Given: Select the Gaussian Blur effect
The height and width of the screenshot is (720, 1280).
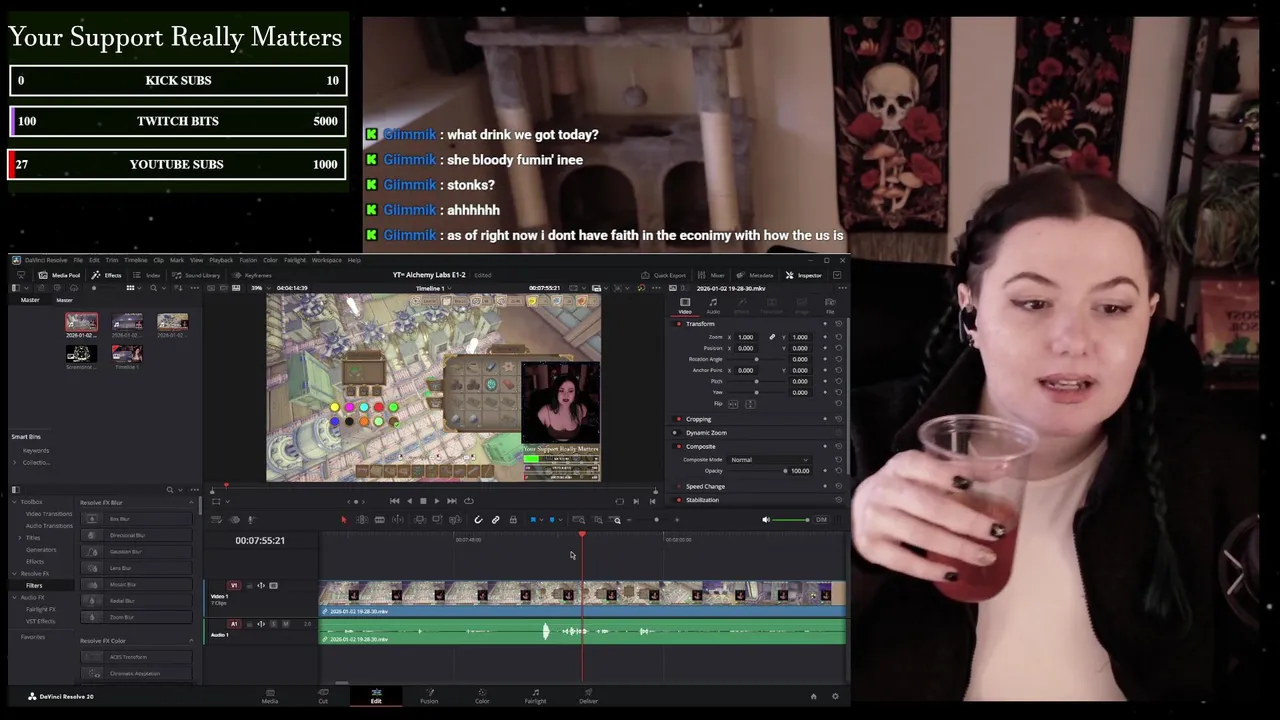Looking at the screenshot, I should pyautogui.click(x=137, y=552).
